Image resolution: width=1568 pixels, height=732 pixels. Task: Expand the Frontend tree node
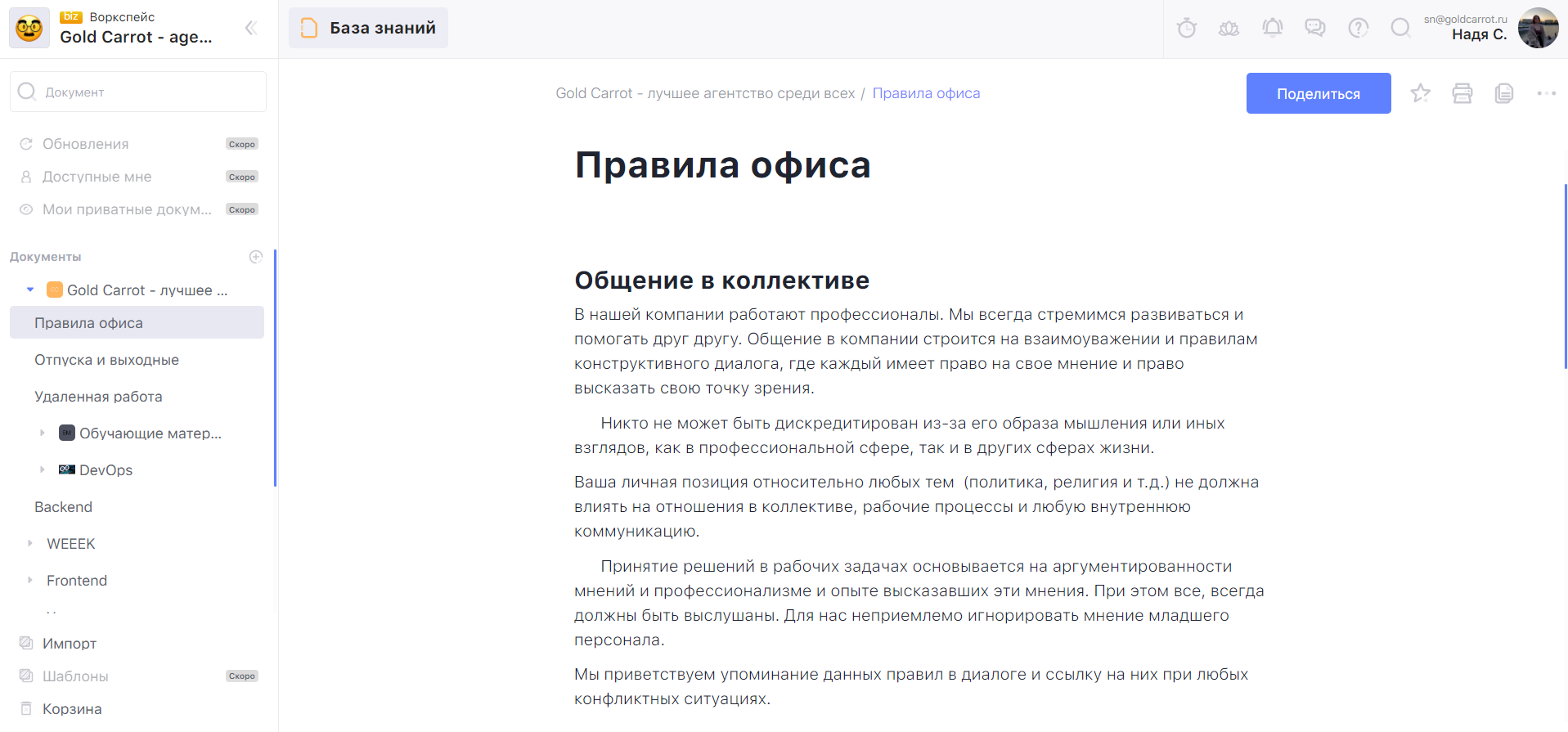pyautogui.click(x=30, y=580)
